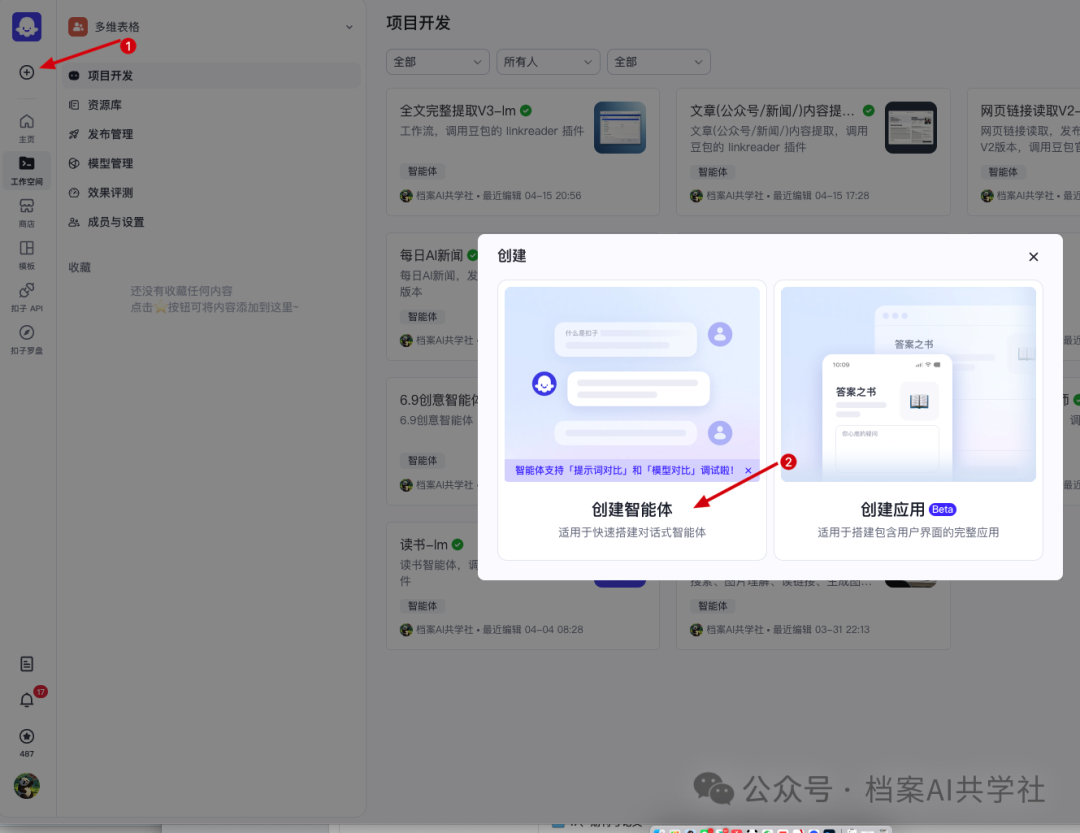
Task: Click the 智能体 tag on 全文完整提取V3-lm
Action: [x=422, y=171]
